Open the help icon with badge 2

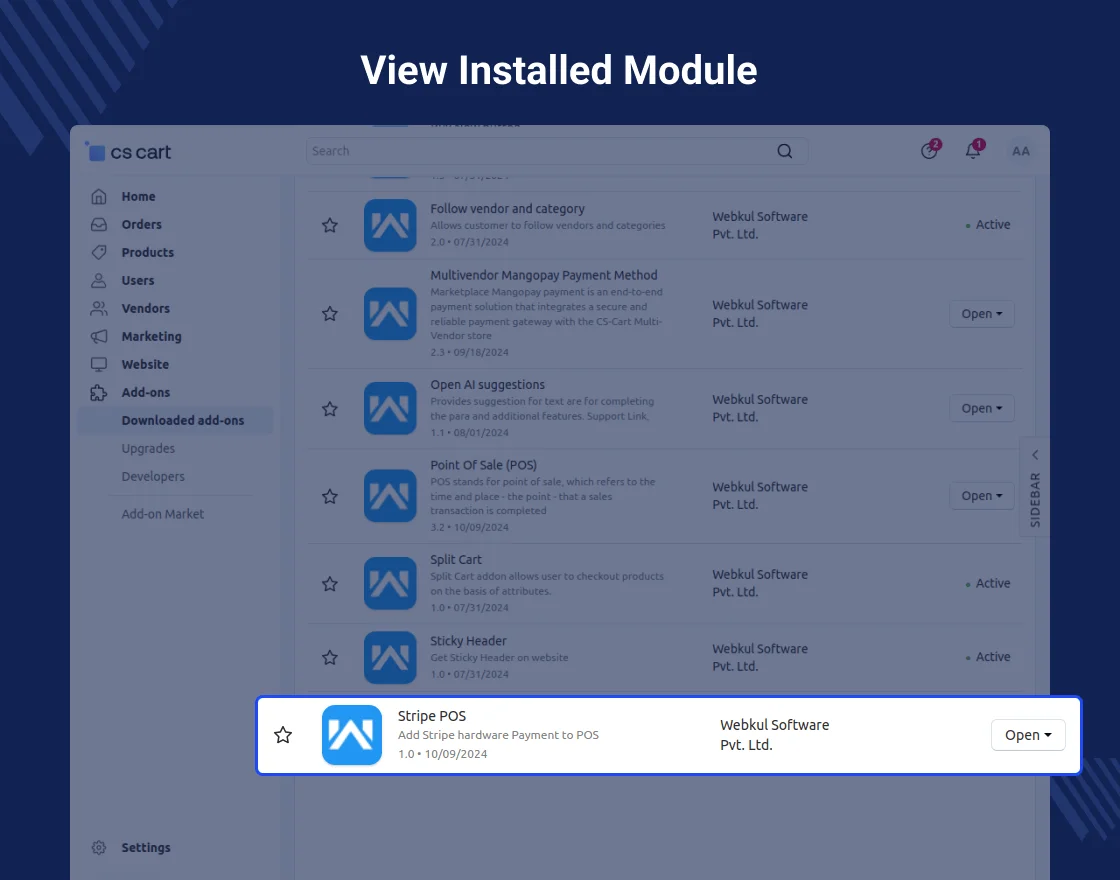click(929, 151)
